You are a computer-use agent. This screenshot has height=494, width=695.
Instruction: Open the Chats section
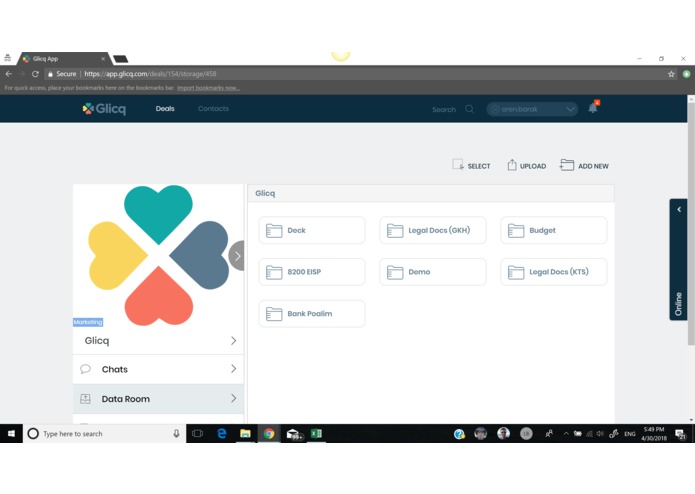158,369
